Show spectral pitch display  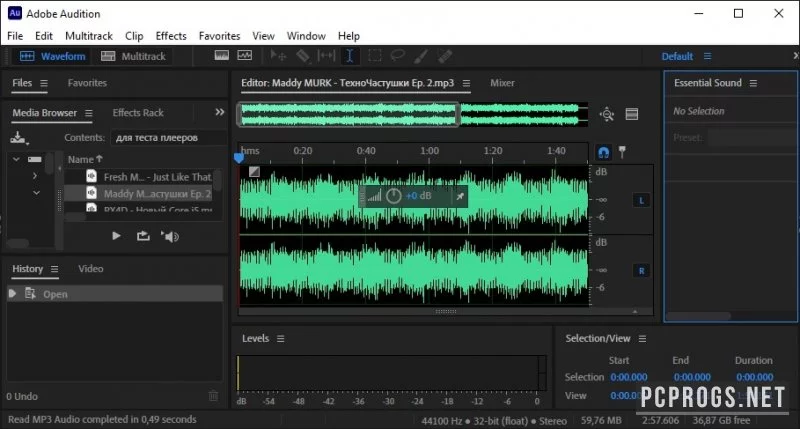pyautogui.click(x=244, y=56)
